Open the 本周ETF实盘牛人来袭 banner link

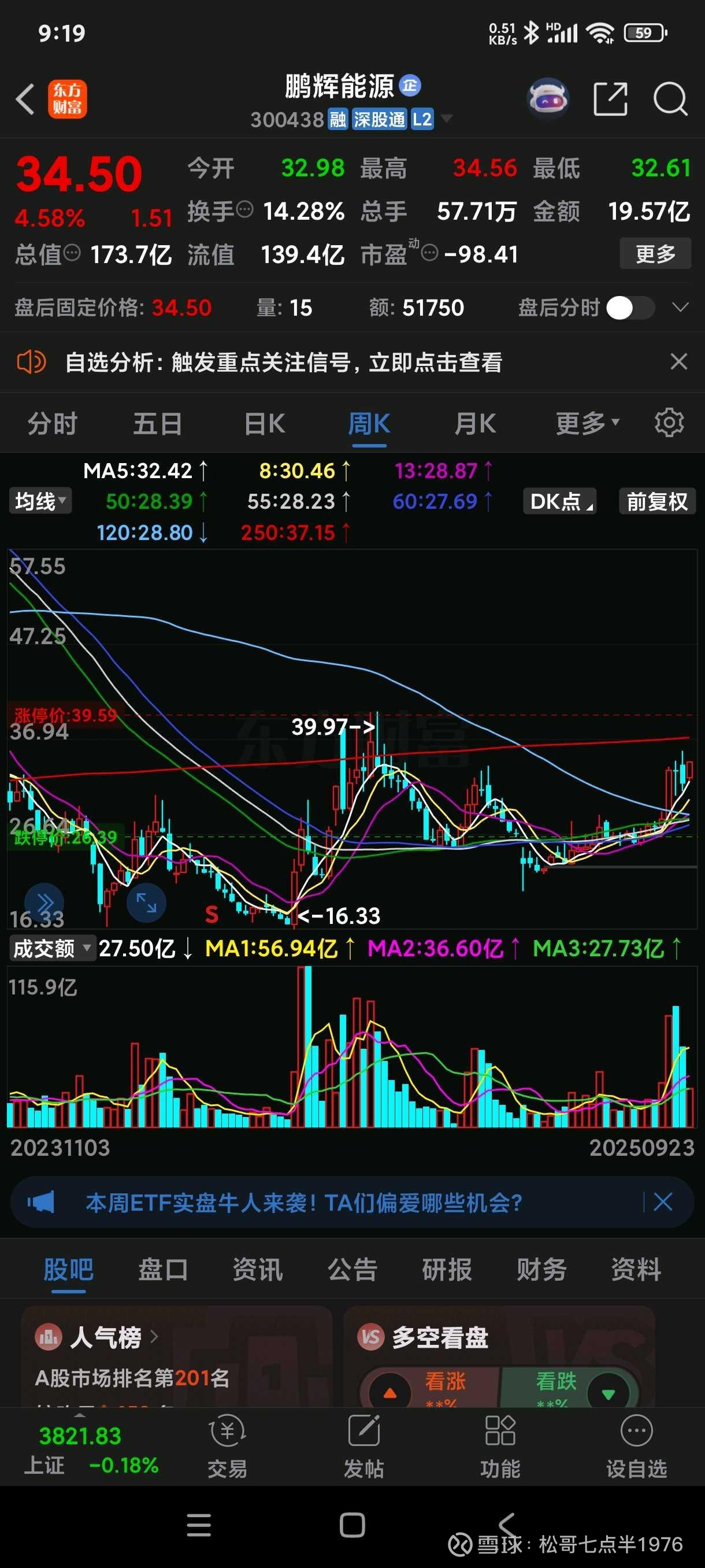click(x=304, y=1202)
